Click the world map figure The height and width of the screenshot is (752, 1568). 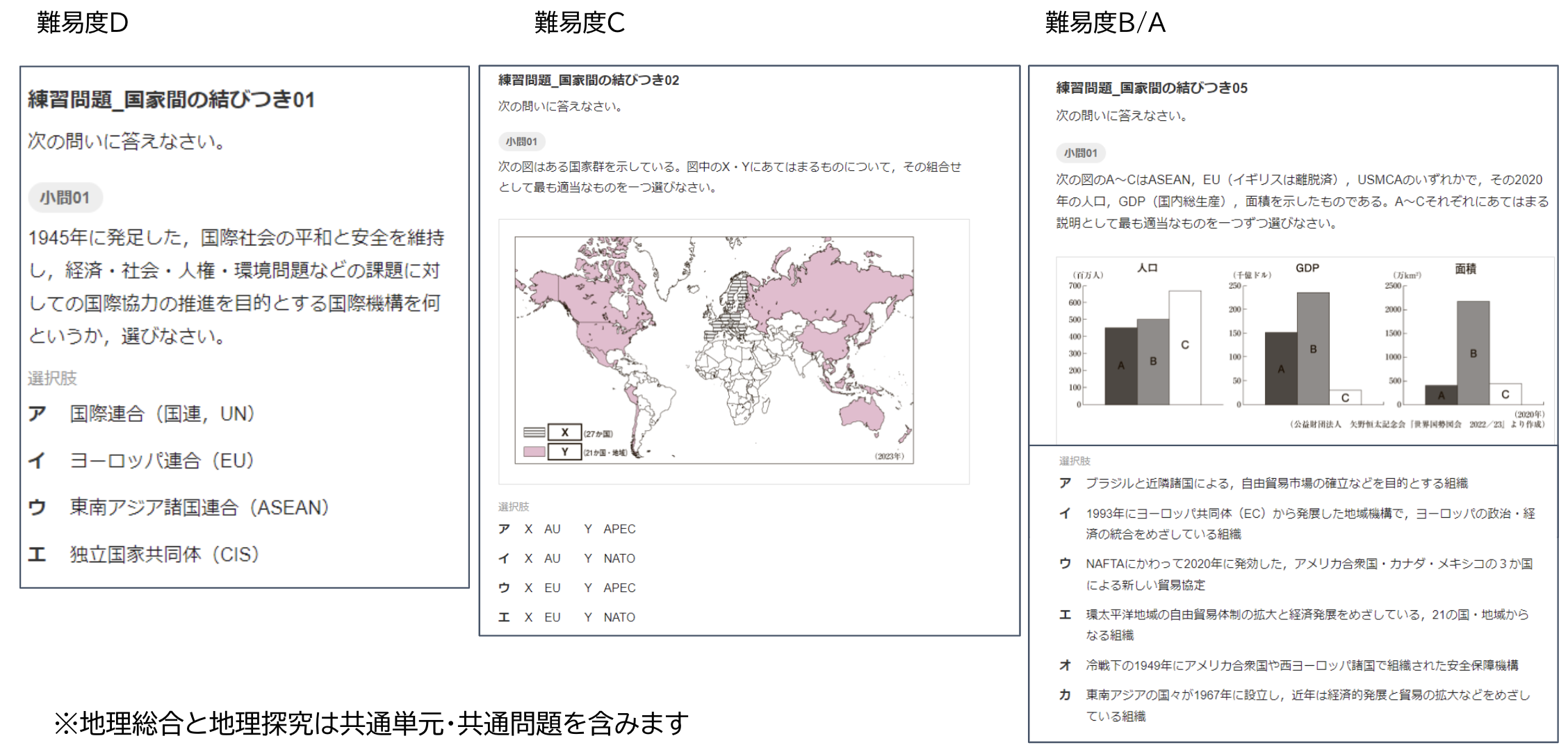714,350
